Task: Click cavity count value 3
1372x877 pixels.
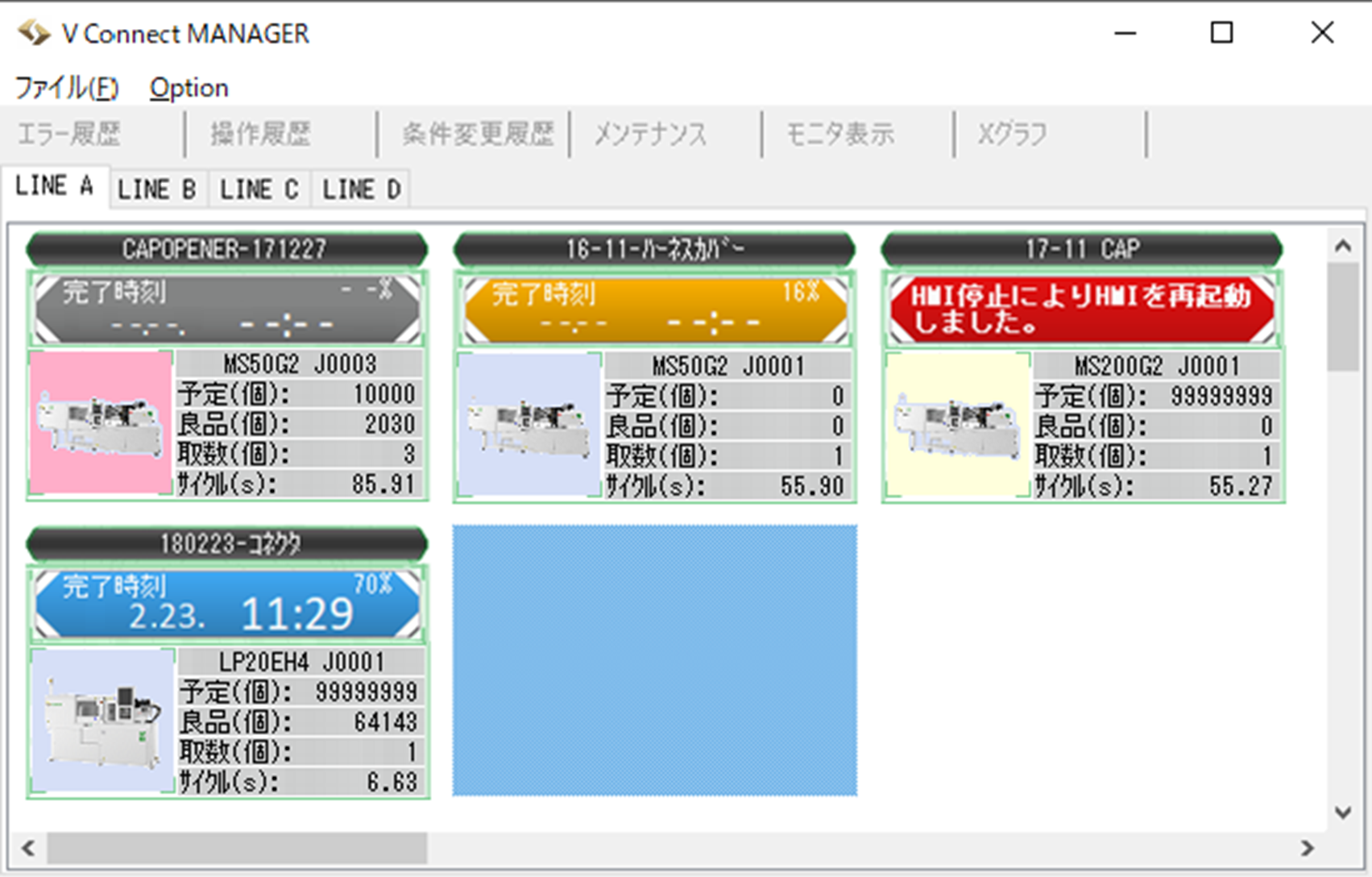Action: (x=409, y=454)
